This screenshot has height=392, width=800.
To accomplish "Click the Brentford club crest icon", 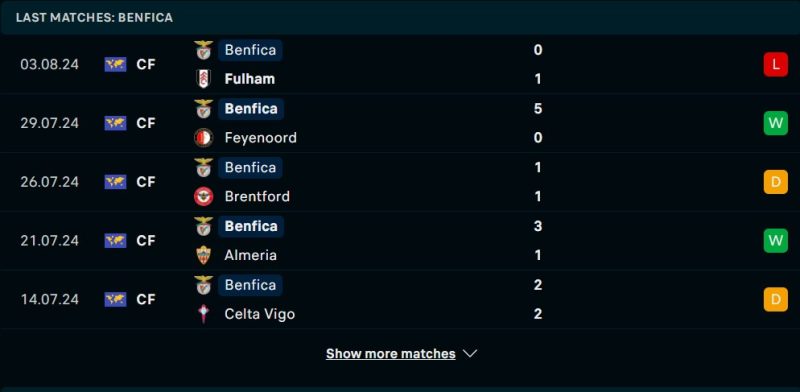I will 204,197.
